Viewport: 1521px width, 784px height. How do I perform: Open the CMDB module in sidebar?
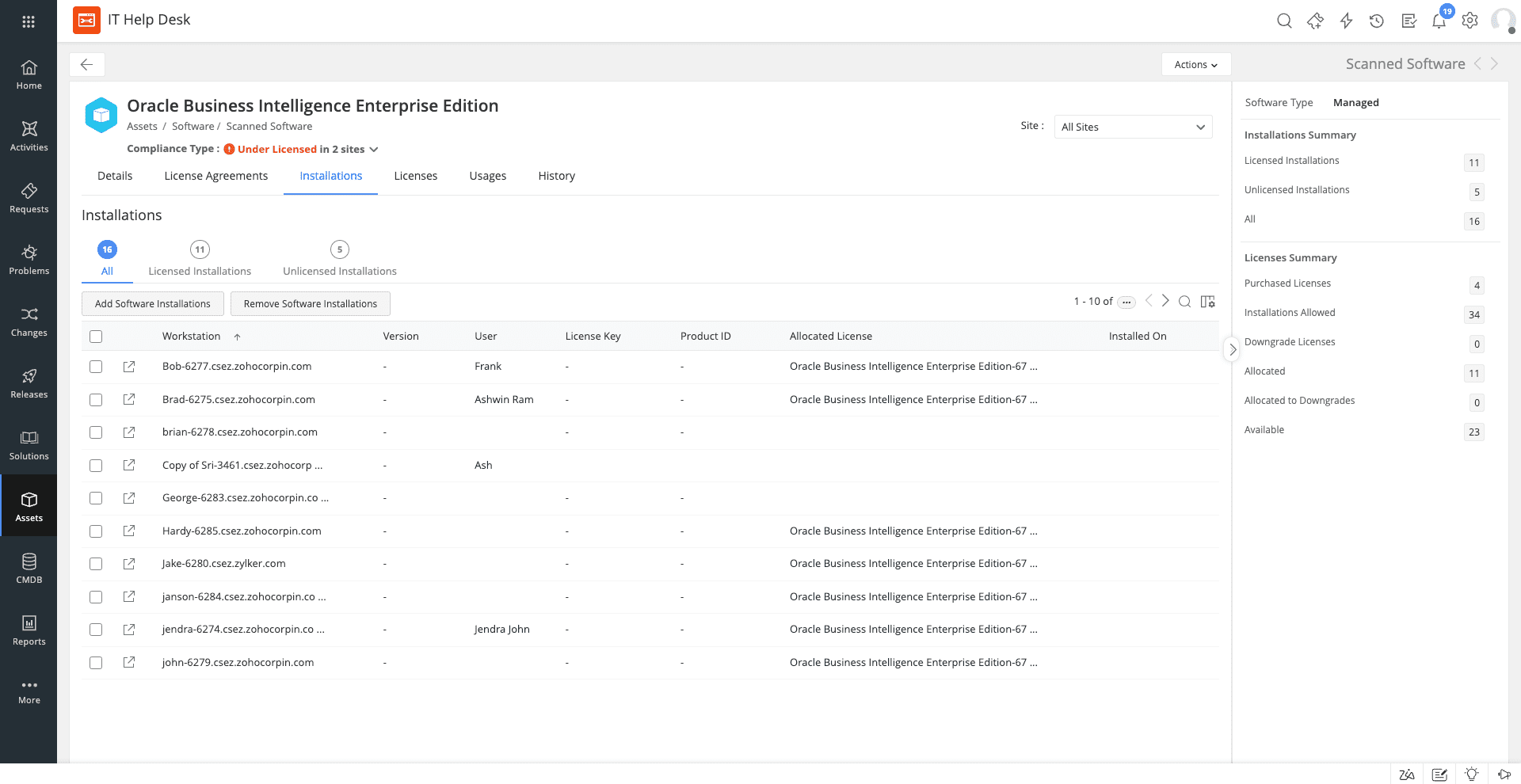29,568
